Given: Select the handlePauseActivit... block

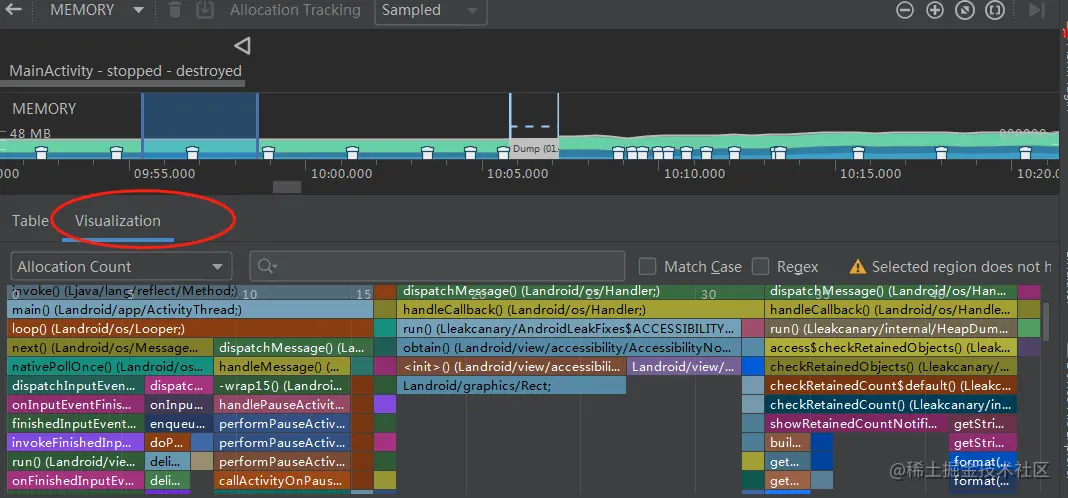Looking at the screenshot, I should (x=282, y=405).
